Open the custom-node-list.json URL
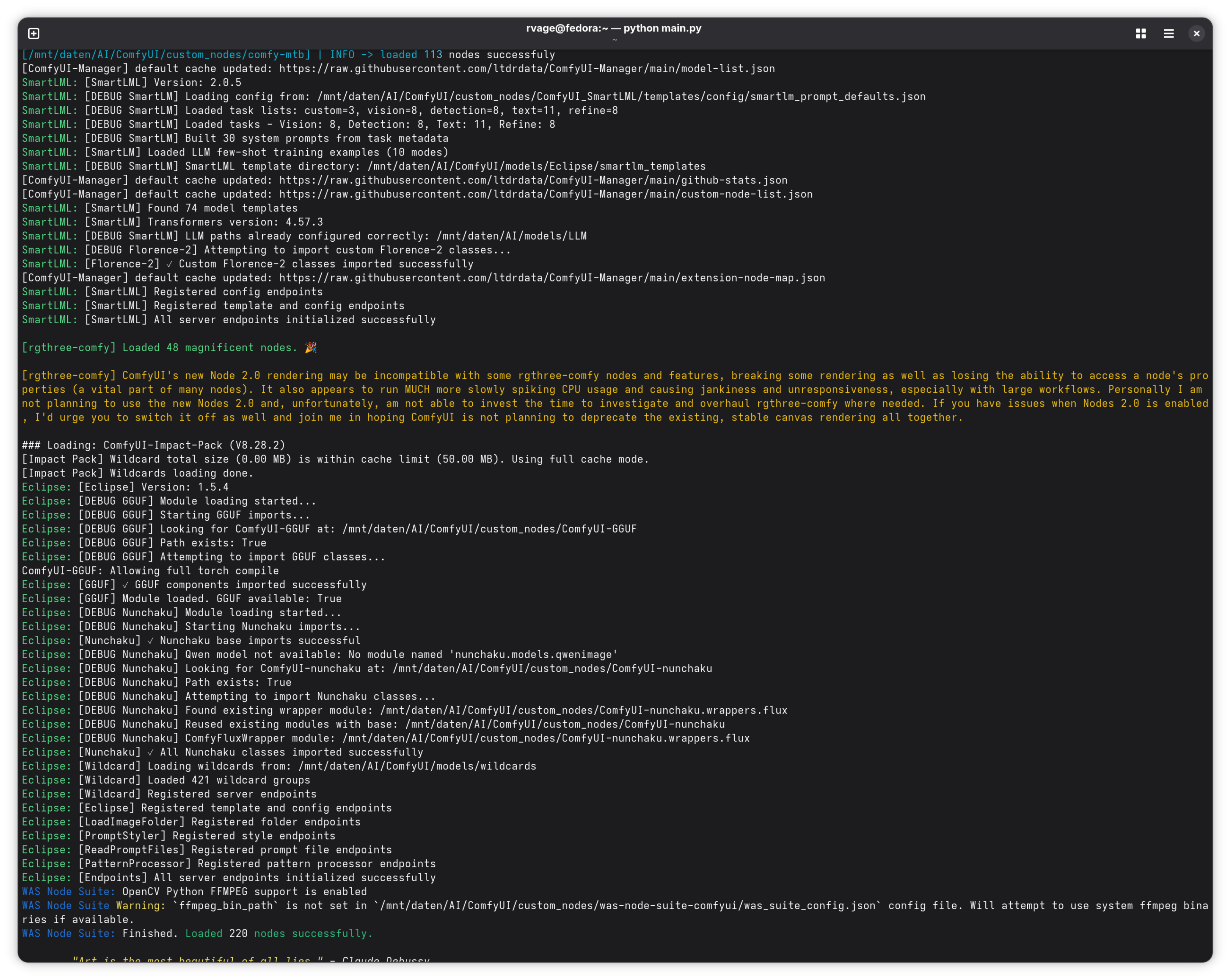 (546, 194)
